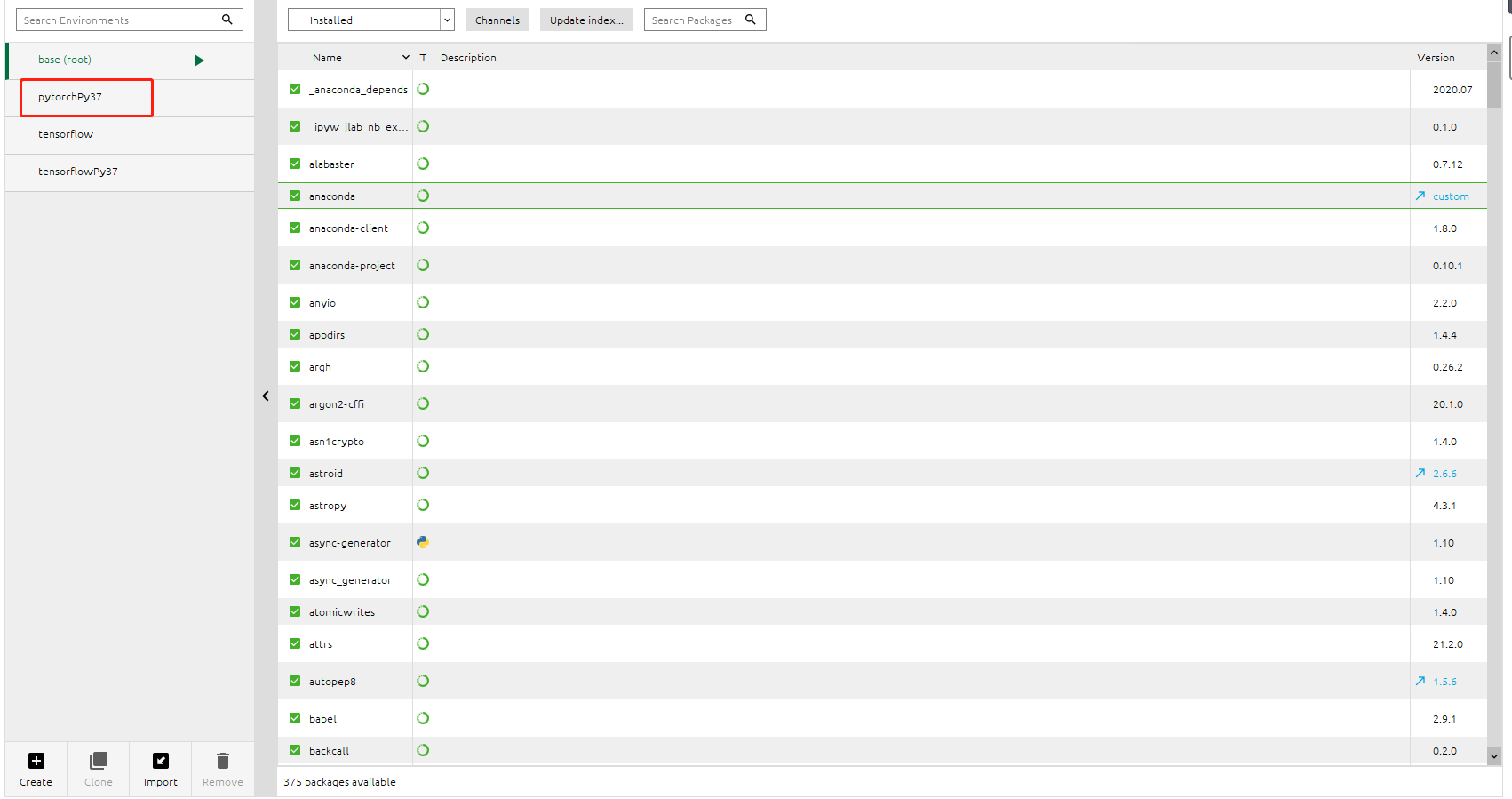Click the conda type icon for astropy

pyautogui.click(x=423, y=505)
